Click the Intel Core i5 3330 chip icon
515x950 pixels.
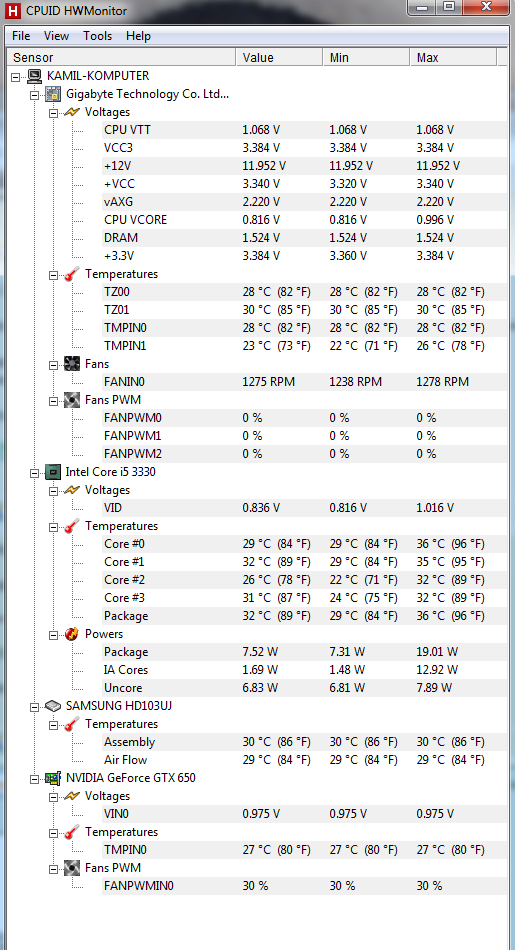click(x=53, y=472)
